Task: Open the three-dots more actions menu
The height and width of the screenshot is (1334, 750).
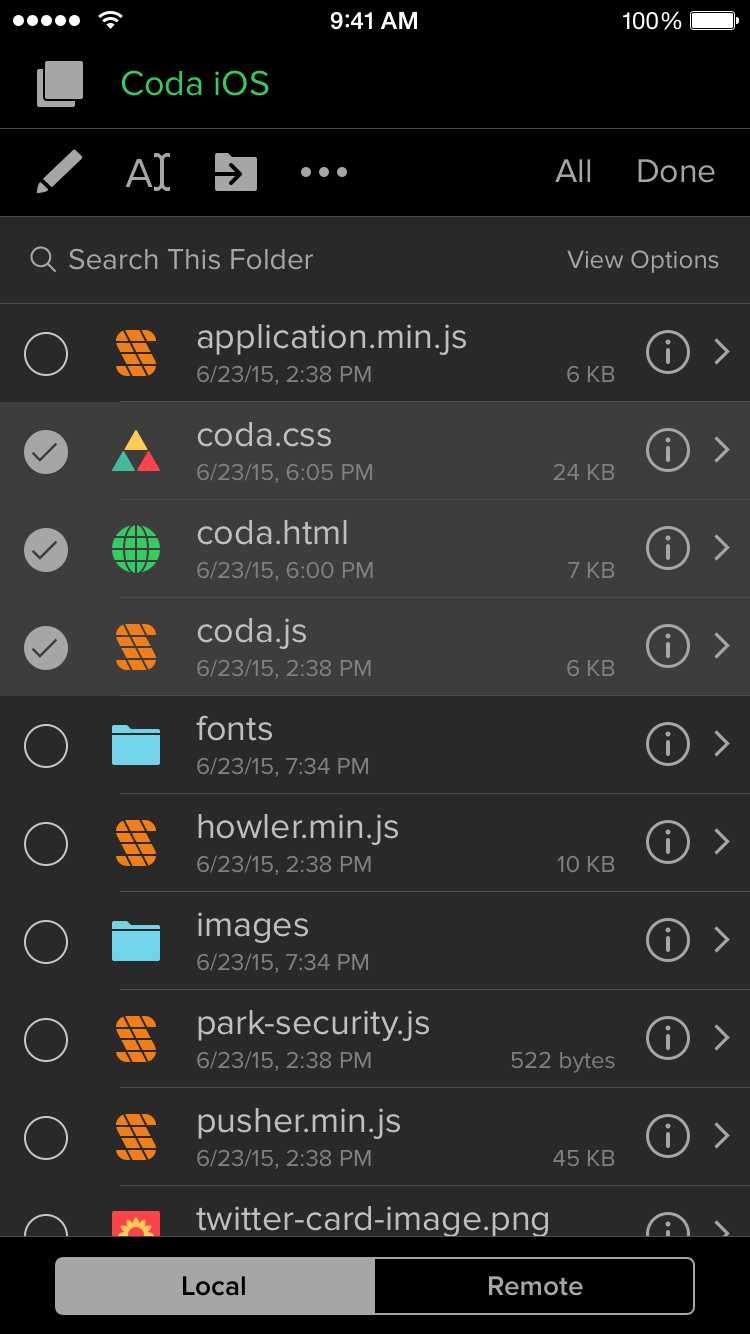Action: [x=324, y=172]
